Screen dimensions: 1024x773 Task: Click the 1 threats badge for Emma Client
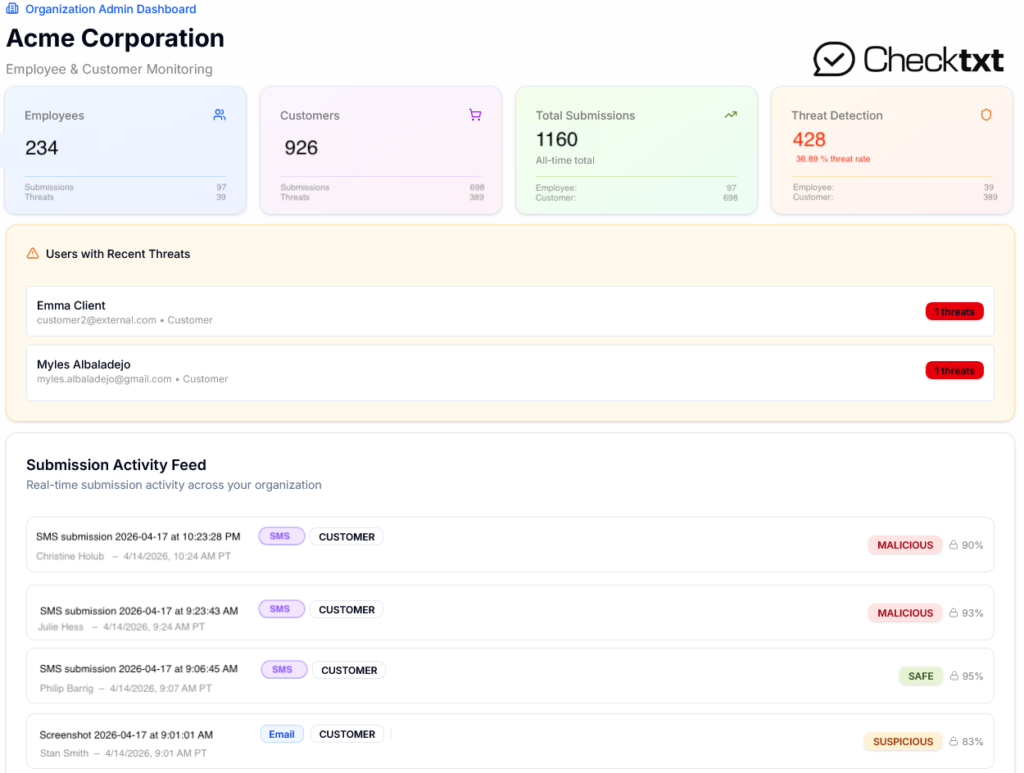(954, 311)
